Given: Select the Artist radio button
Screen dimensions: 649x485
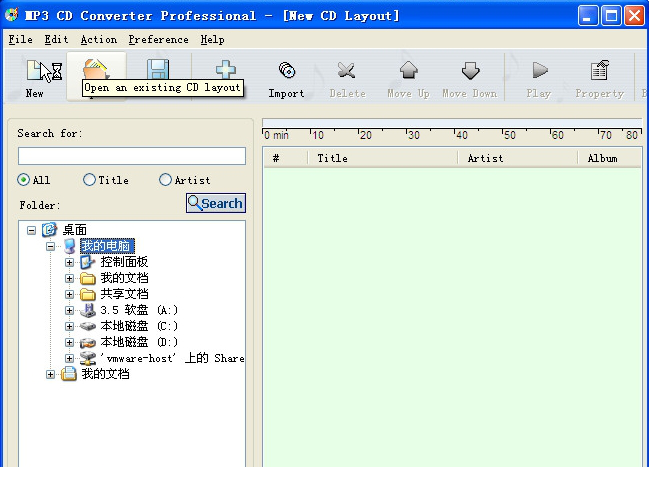Looking at the screenshot, I should pyautogui.click(x=165, y=180).
